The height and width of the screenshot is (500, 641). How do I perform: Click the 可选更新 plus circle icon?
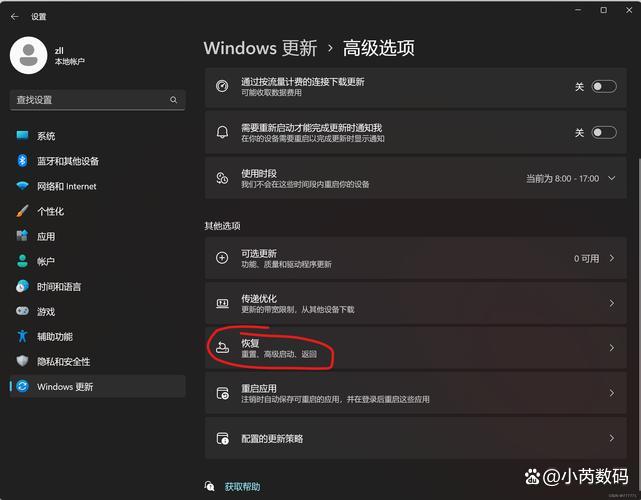(x=222, y=258)
